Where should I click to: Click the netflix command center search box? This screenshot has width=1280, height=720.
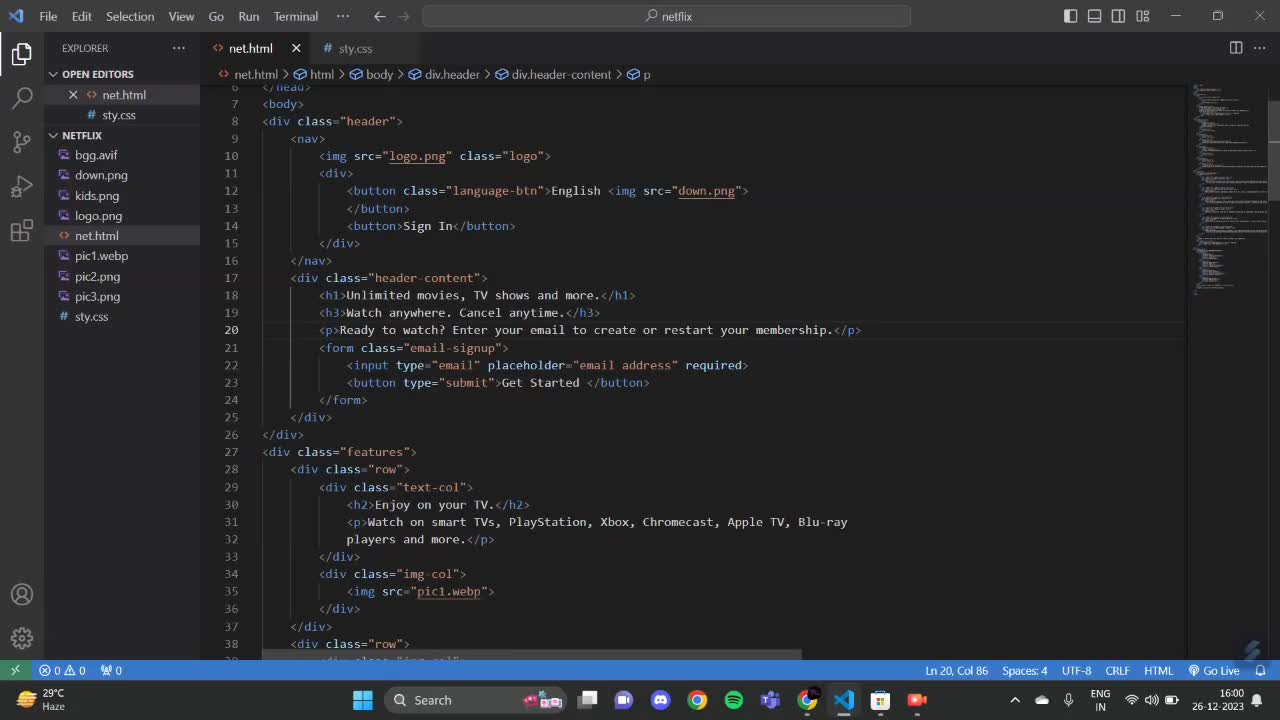coord(667,16)
